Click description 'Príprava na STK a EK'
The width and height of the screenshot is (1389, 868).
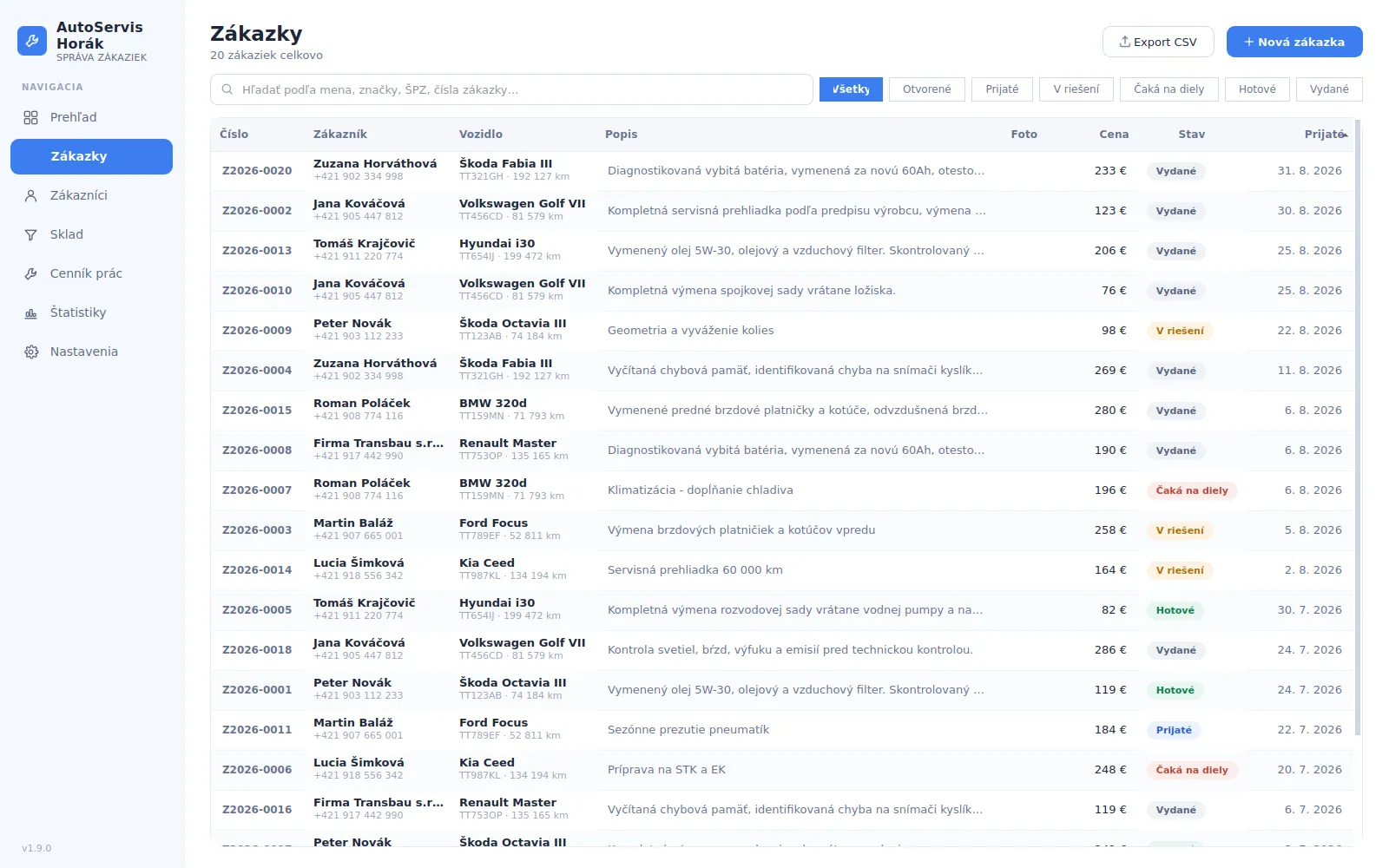tap(667, 770)
